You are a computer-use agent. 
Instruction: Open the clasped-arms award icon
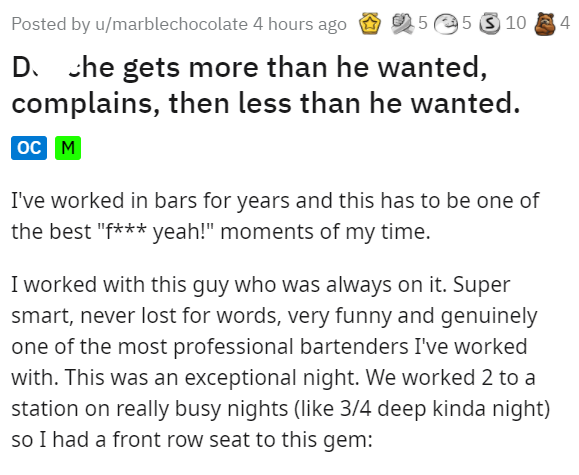[x=403, y=24]
